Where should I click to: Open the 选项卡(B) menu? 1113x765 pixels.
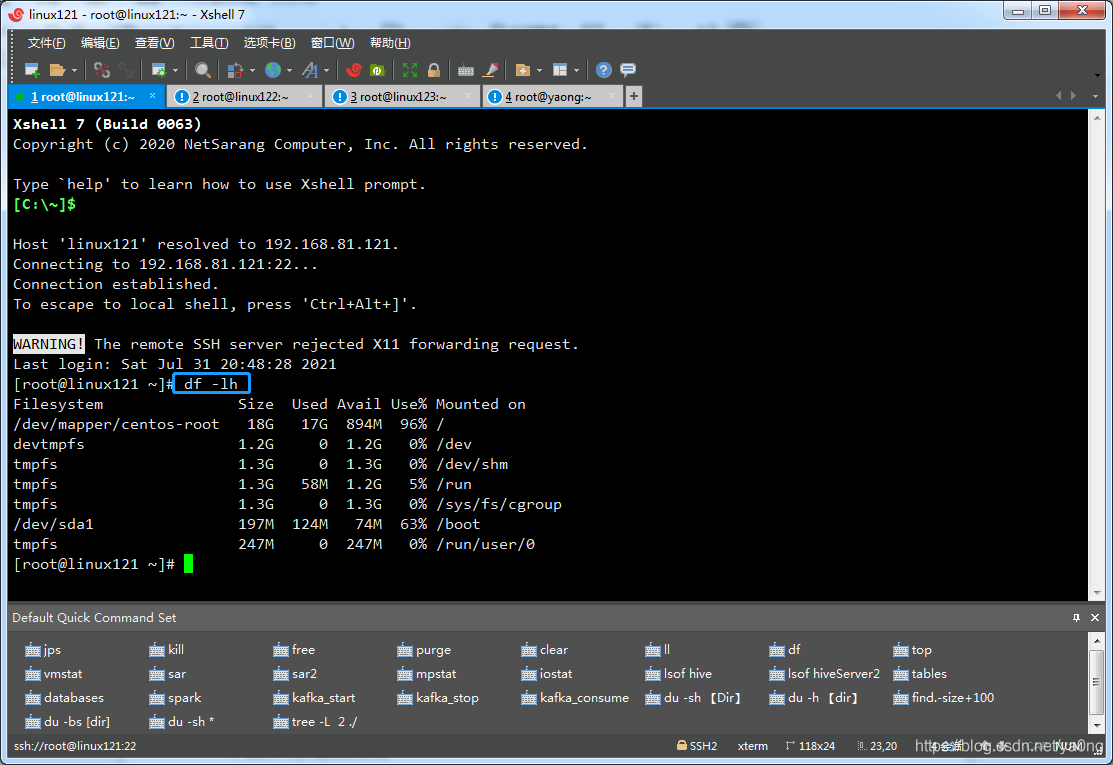269,43
